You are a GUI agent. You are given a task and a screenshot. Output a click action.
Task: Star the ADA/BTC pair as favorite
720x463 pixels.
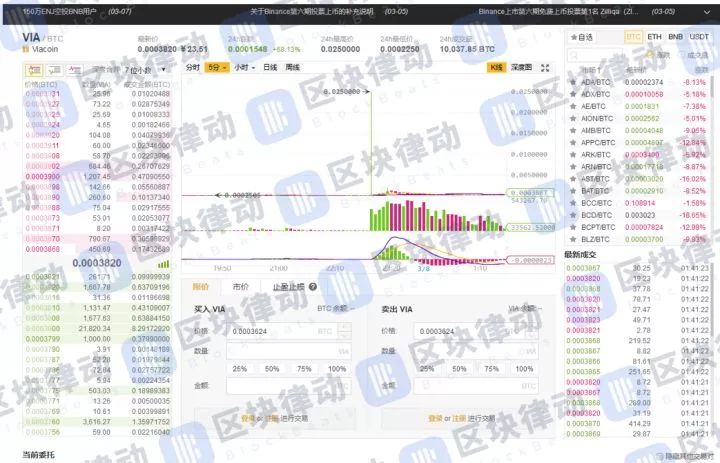click(x=572, y=82)
